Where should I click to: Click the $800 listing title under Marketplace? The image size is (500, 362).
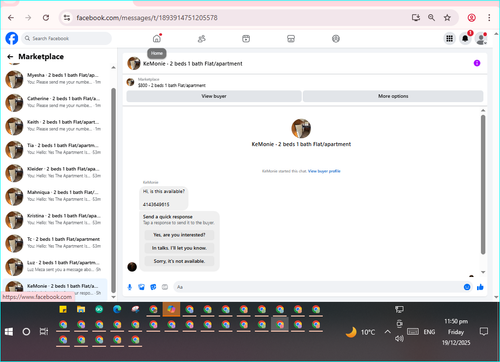coord(172,85)
